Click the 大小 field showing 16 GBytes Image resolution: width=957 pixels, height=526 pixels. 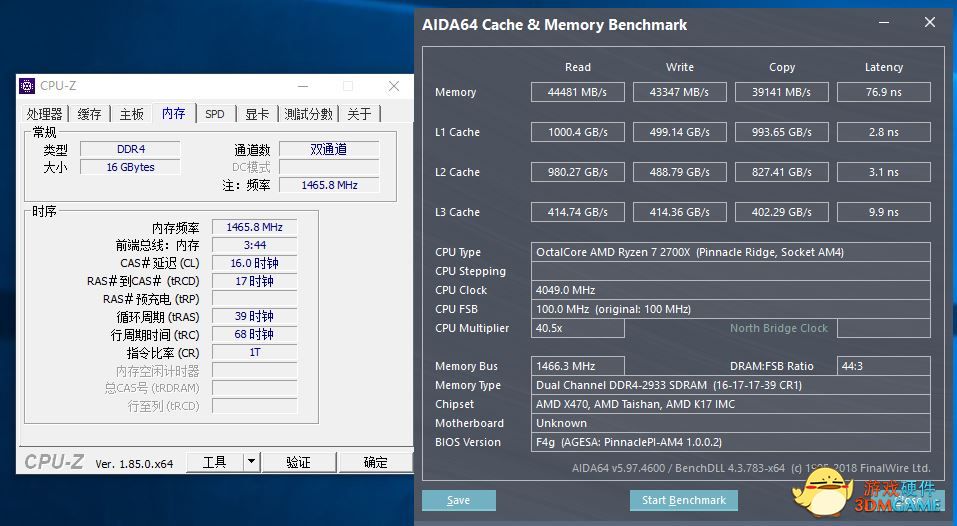(x=131, y=167)
